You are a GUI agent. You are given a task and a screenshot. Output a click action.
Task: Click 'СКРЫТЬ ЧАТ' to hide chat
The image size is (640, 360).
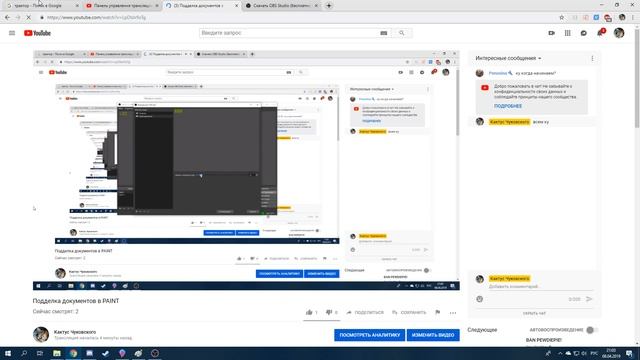click(534, 313)
